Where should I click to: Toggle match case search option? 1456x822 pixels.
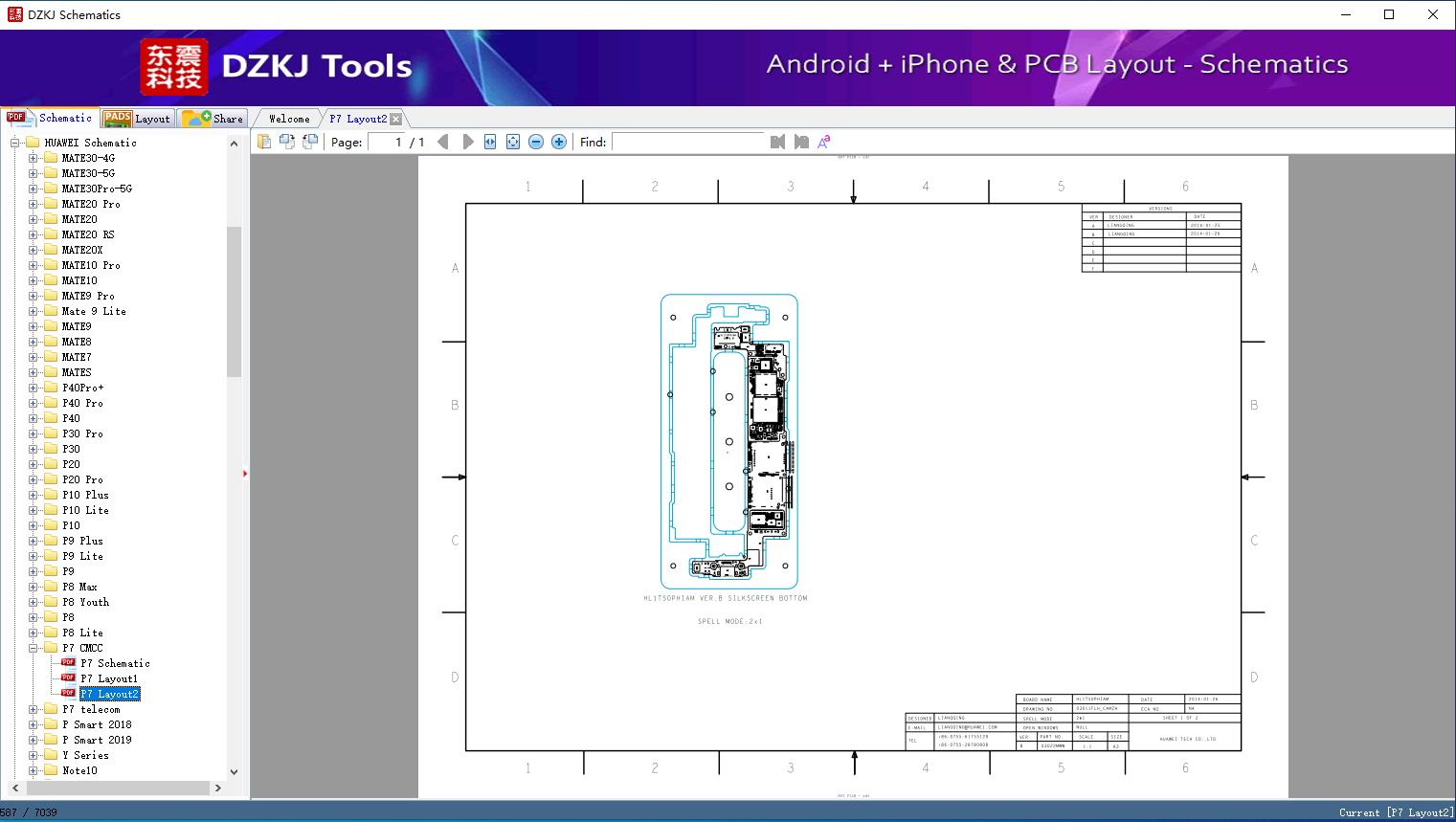click(x=824, y=142)
